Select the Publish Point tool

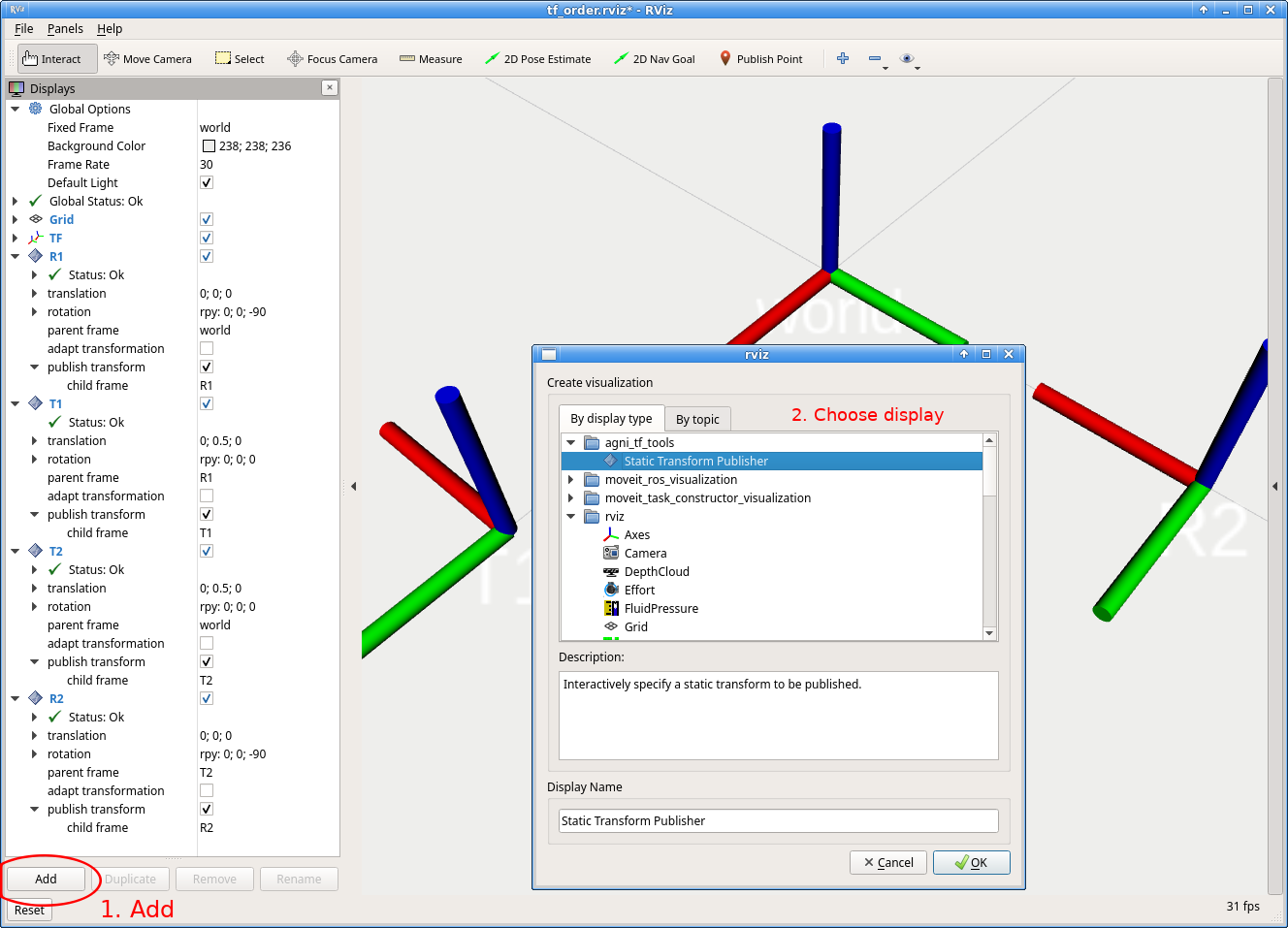761,58
